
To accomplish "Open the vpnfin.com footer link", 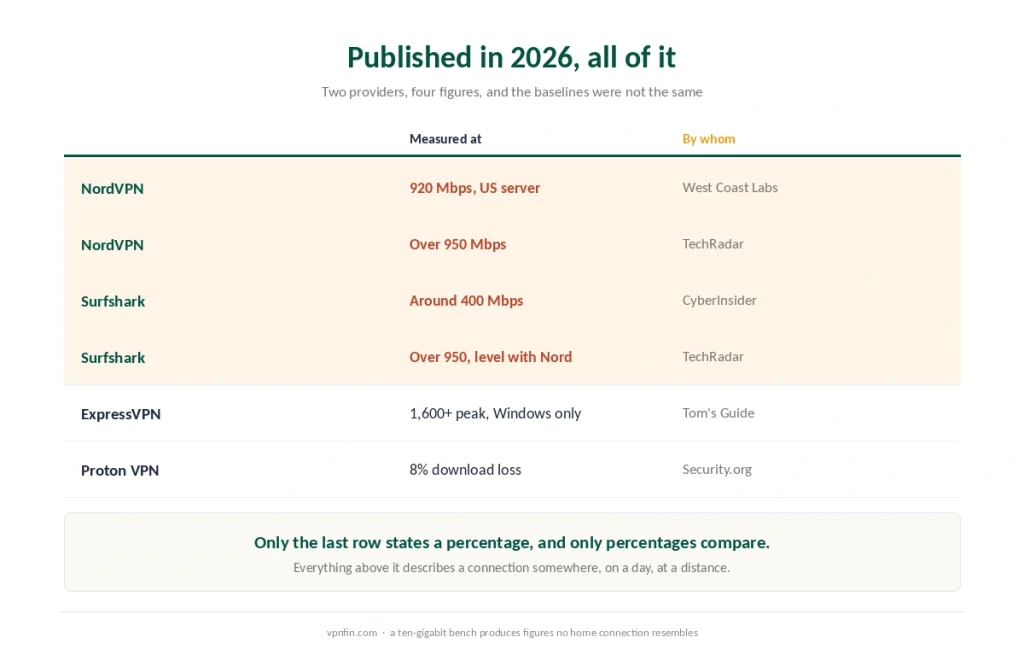I will 352,633.
